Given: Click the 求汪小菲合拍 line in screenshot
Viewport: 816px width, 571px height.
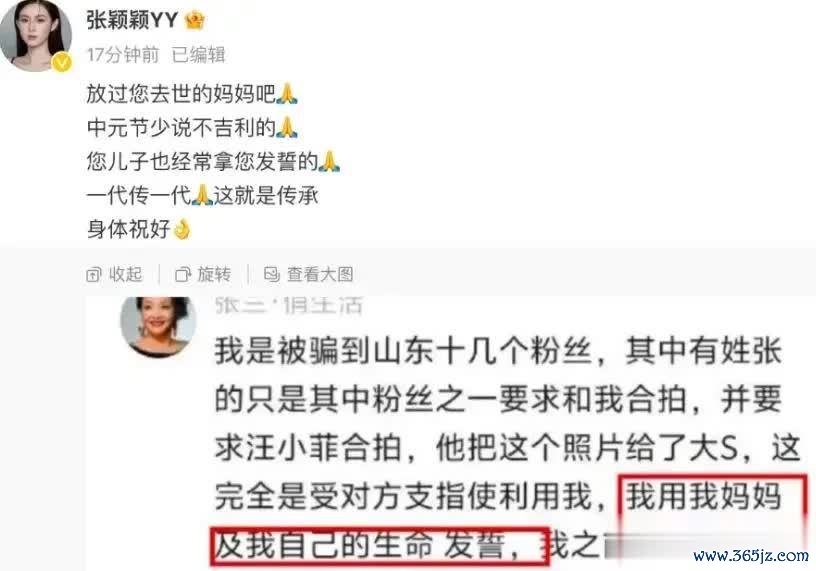Looking at the screenshot, I should [507, 448].
